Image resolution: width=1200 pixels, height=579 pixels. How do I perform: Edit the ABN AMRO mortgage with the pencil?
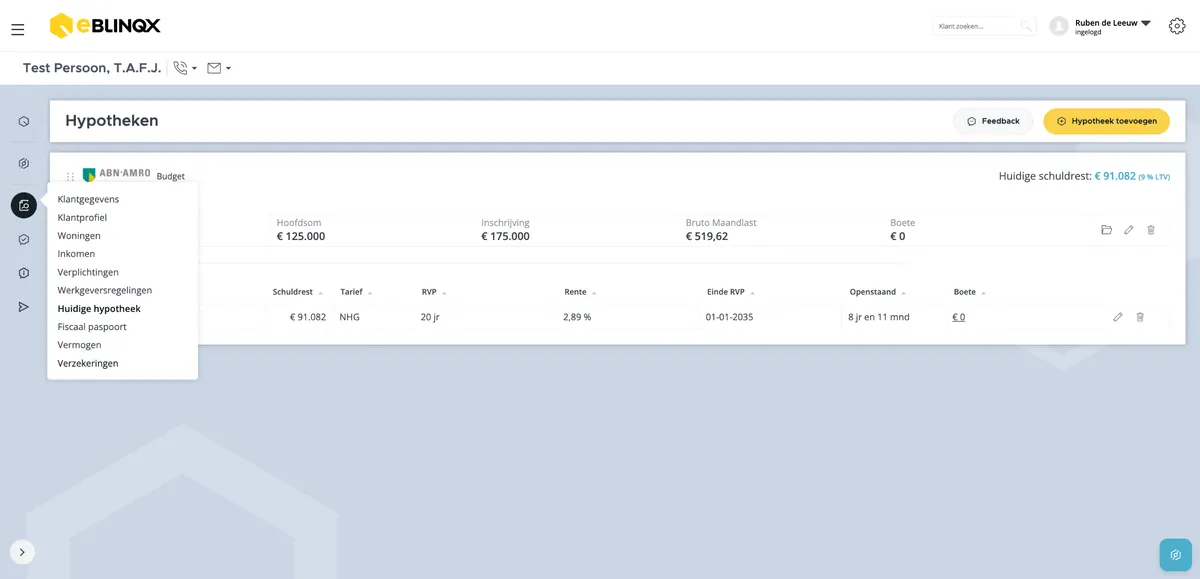point(1129,230)
